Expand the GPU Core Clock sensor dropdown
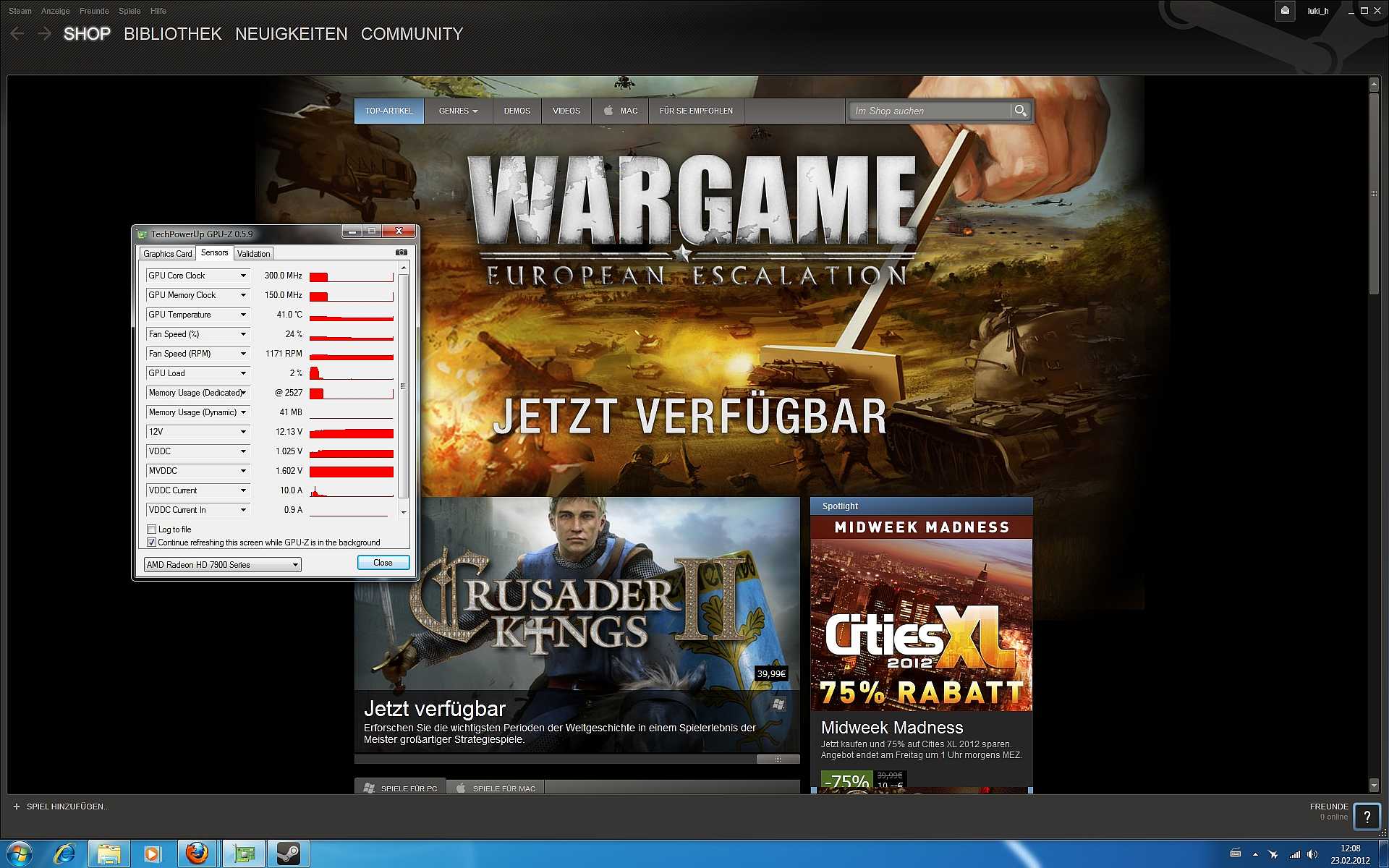1389x868 pixels. point(243,276)
